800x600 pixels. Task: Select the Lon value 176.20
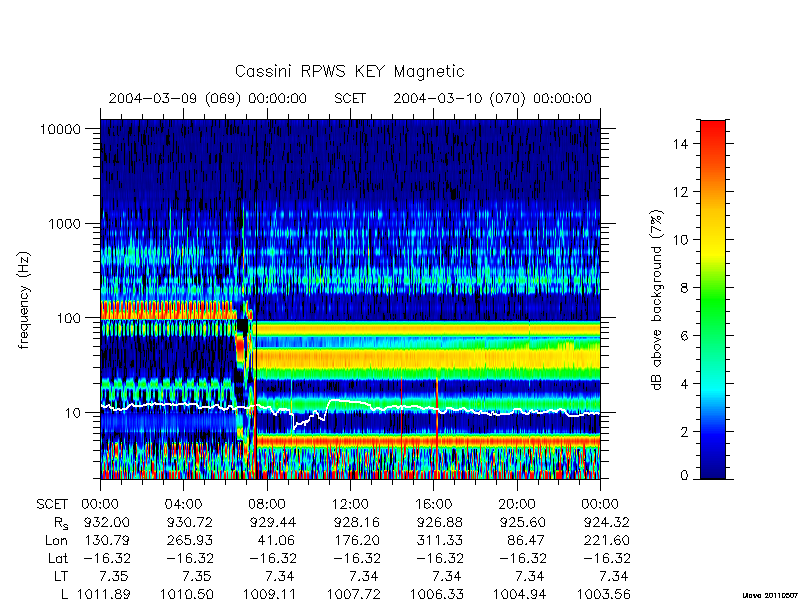pos(357,540)
